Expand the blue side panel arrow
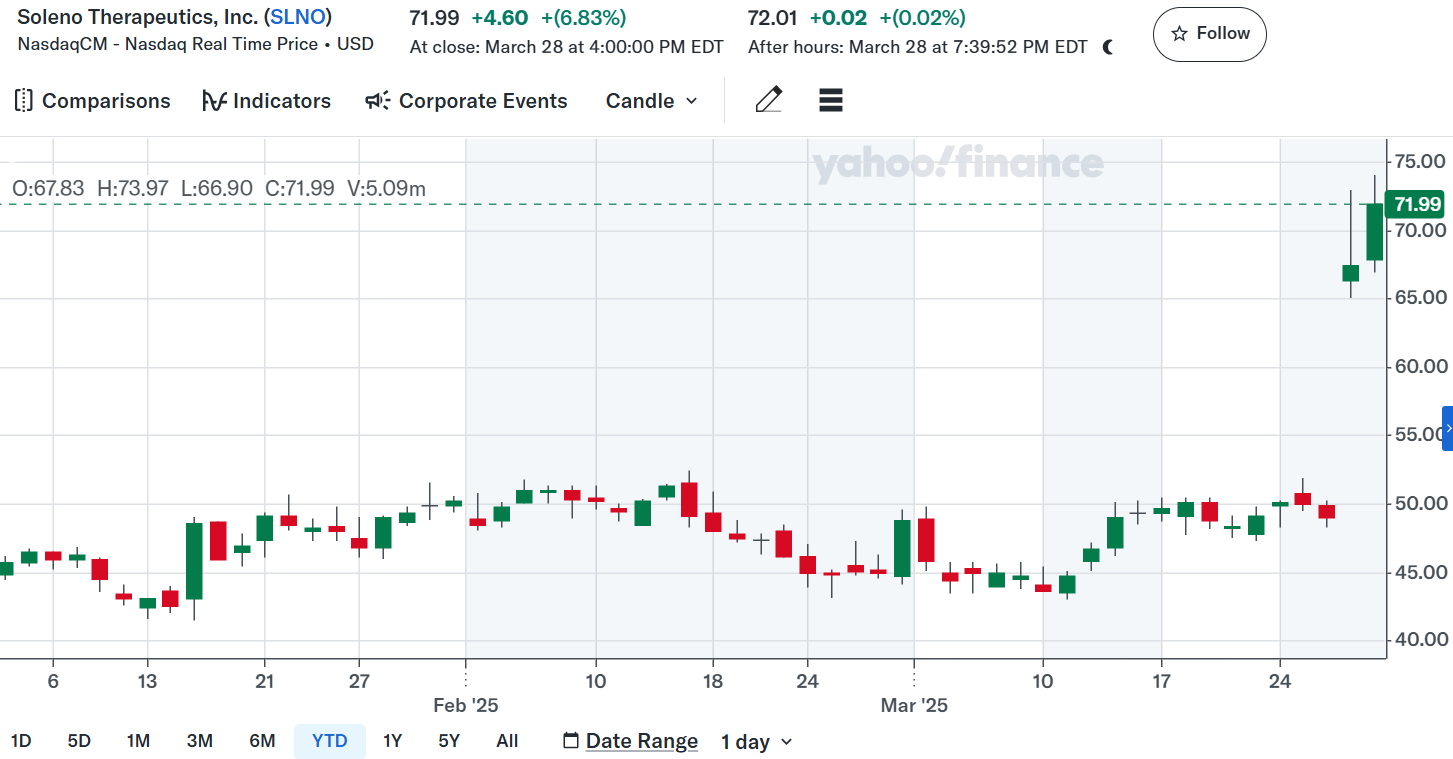 pos(1447,428)
